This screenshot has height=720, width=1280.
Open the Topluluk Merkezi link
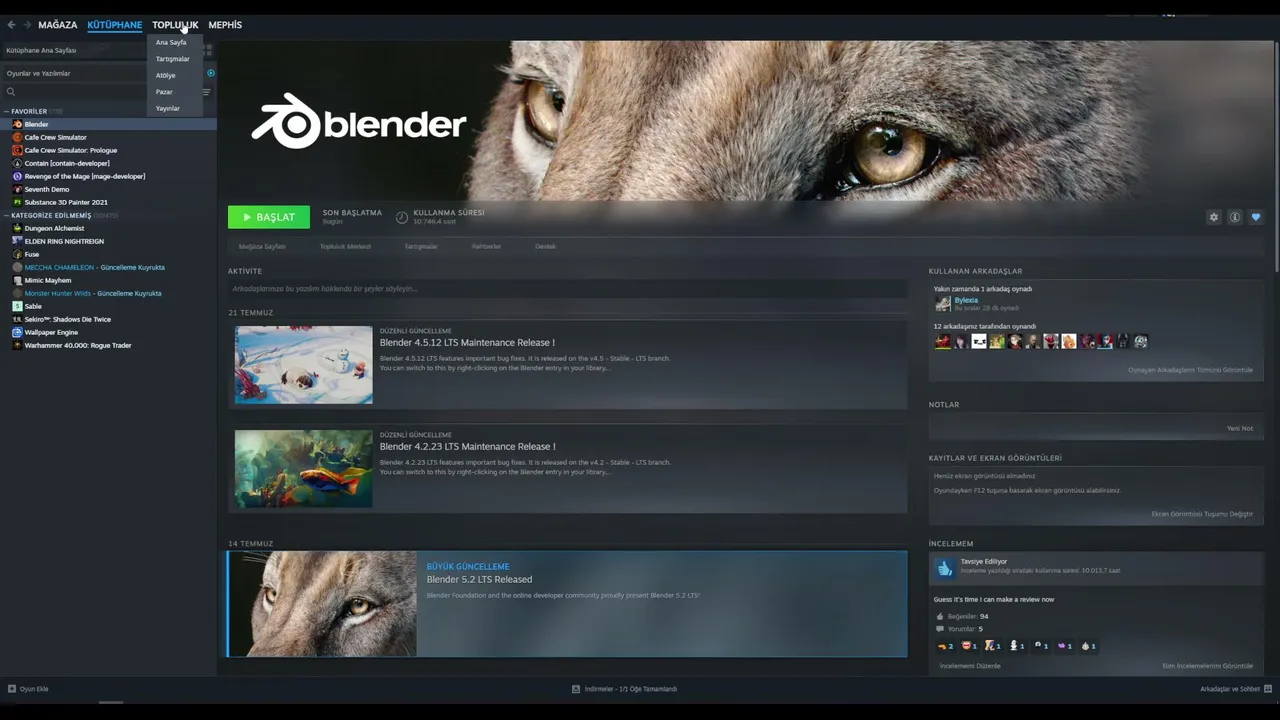345,246
